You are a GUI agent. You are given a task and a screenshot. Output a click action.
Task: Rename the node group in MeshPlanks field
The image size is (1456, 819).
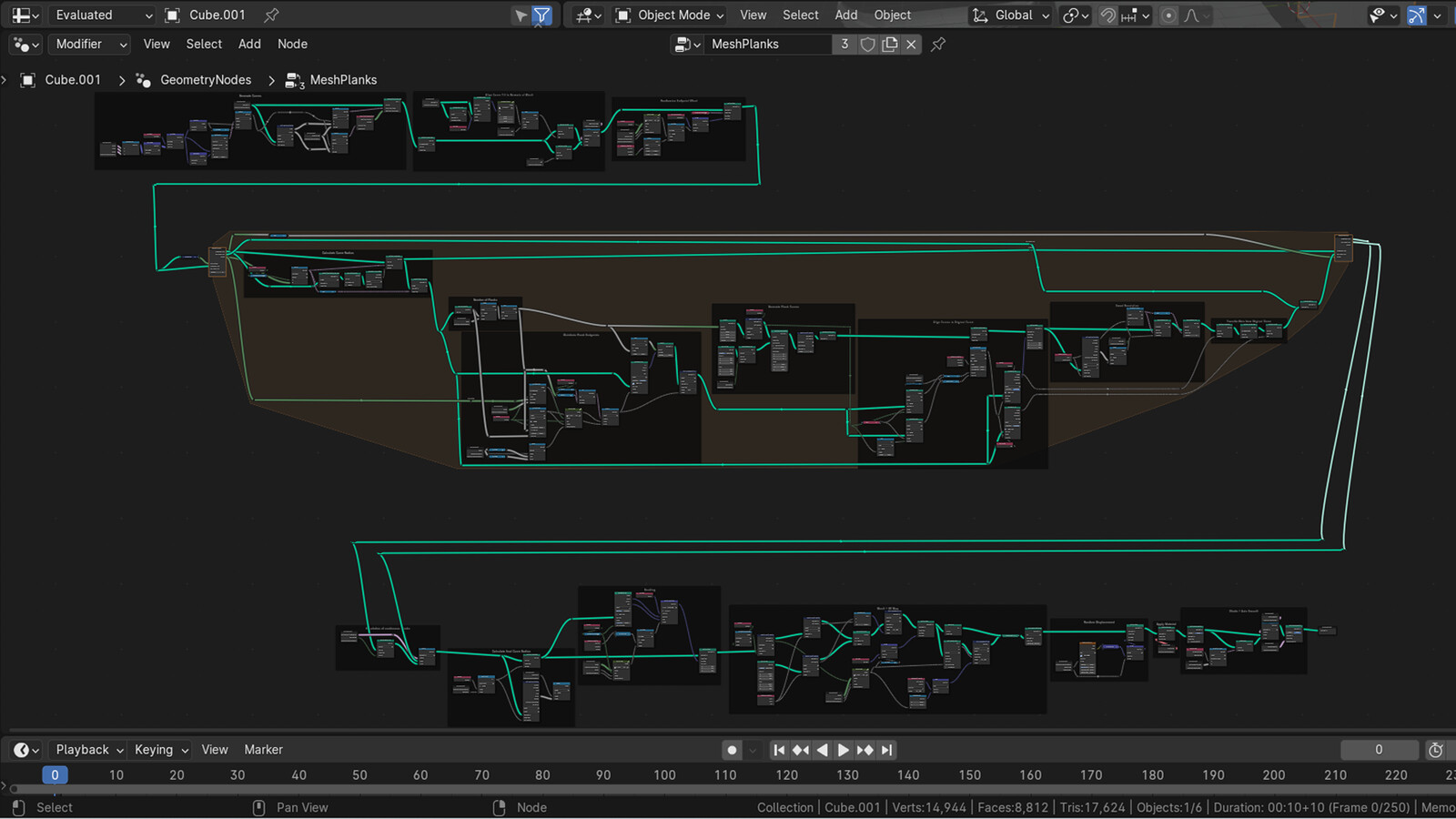[x=769, y=44]
